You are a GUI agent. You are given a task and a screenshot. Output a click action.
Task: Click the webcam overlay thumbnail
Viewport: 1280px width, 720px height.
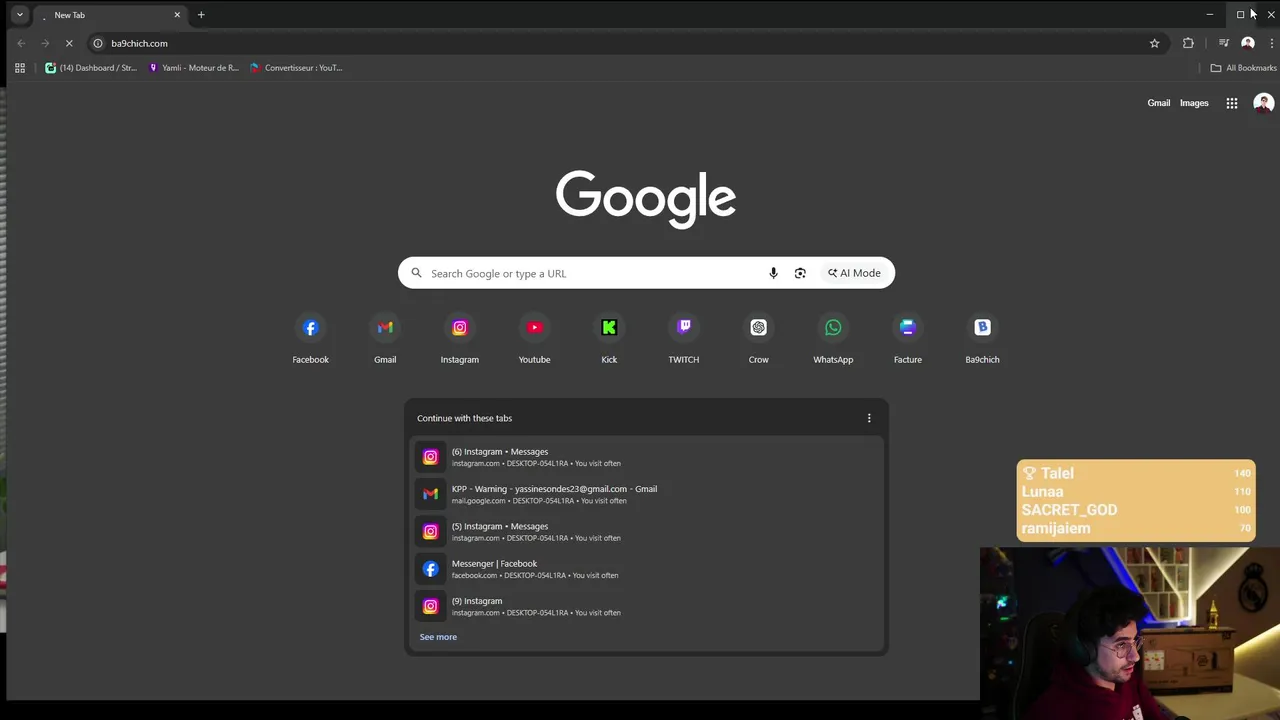[x=1130, y=633]
